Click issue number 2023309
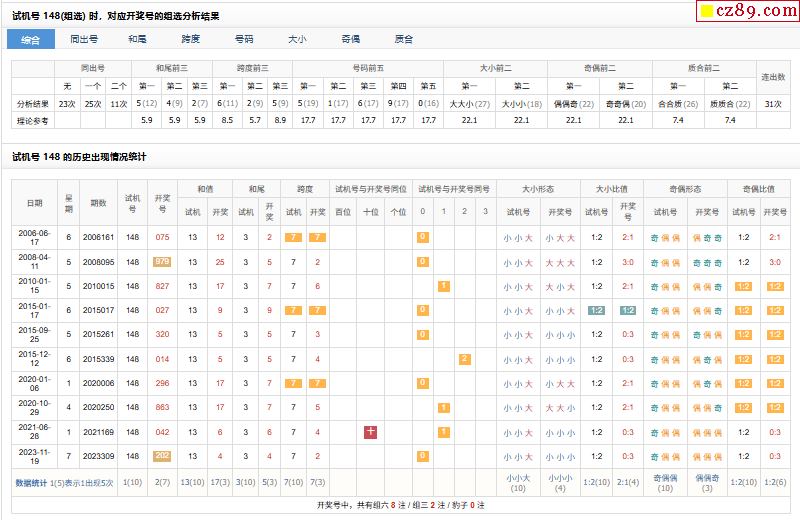Screen dimensions: 800x520 coord(98,456)
